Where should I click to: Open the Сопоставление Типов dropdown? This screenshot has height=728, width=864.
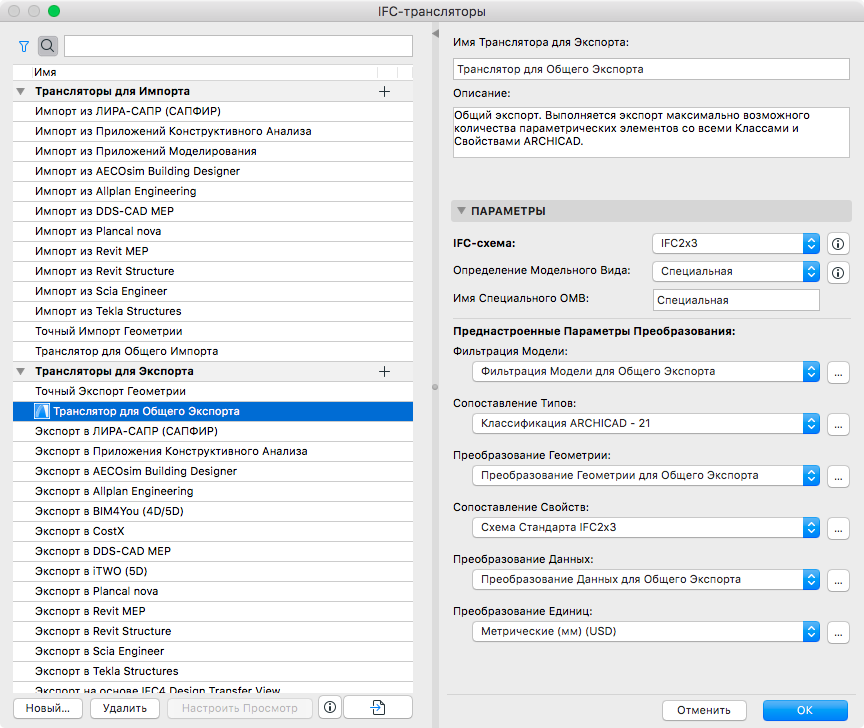tap(645, 423)
